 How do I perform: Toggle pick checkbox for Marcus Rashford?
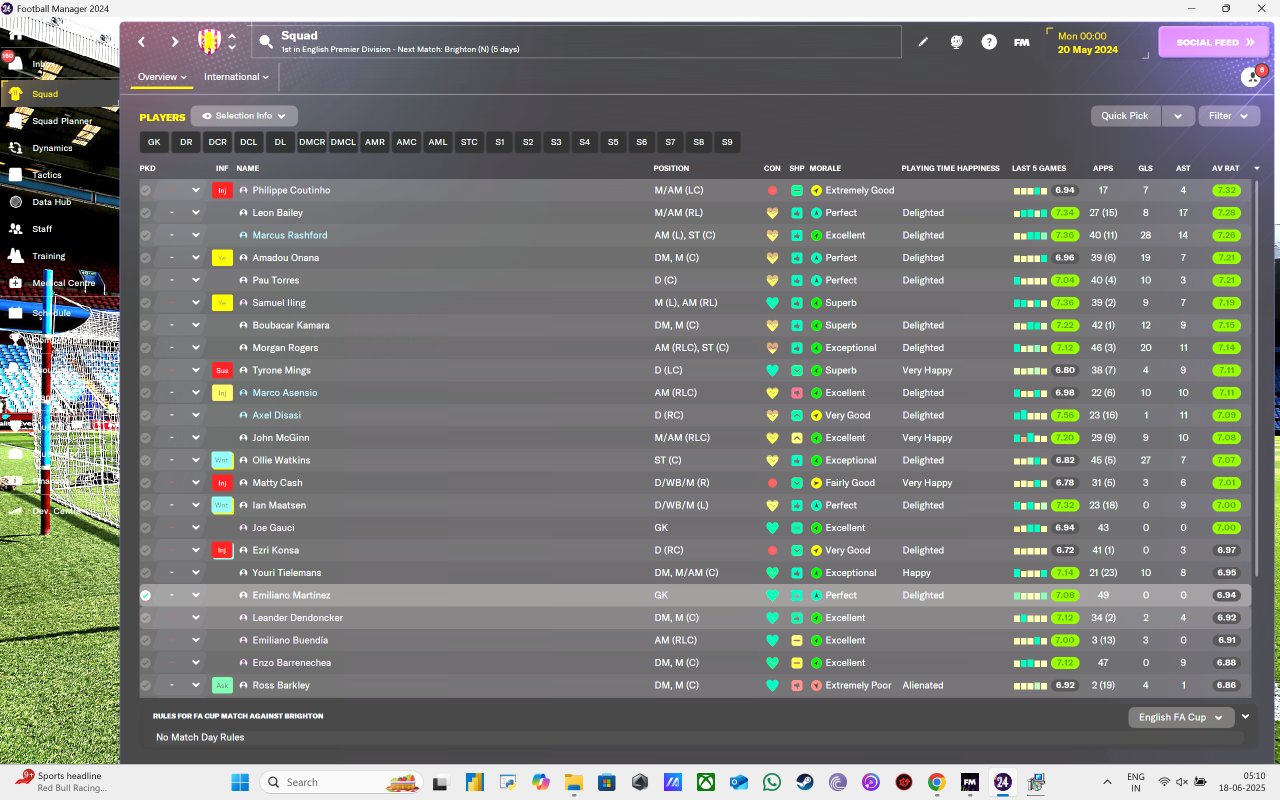coord(146,235)
